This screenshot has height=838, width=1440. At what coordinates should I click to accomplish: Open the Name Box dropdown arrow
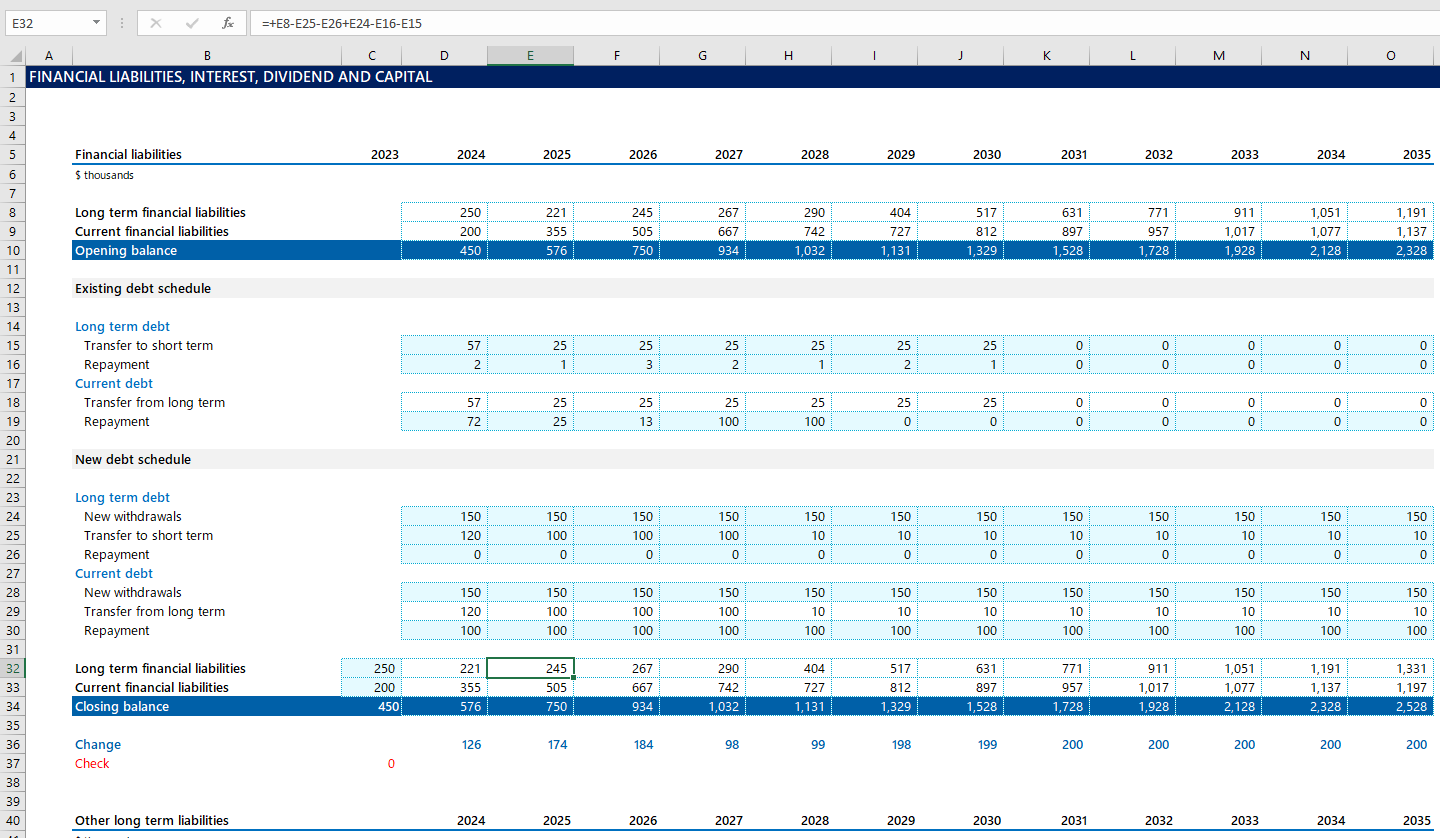coord(96,23)
